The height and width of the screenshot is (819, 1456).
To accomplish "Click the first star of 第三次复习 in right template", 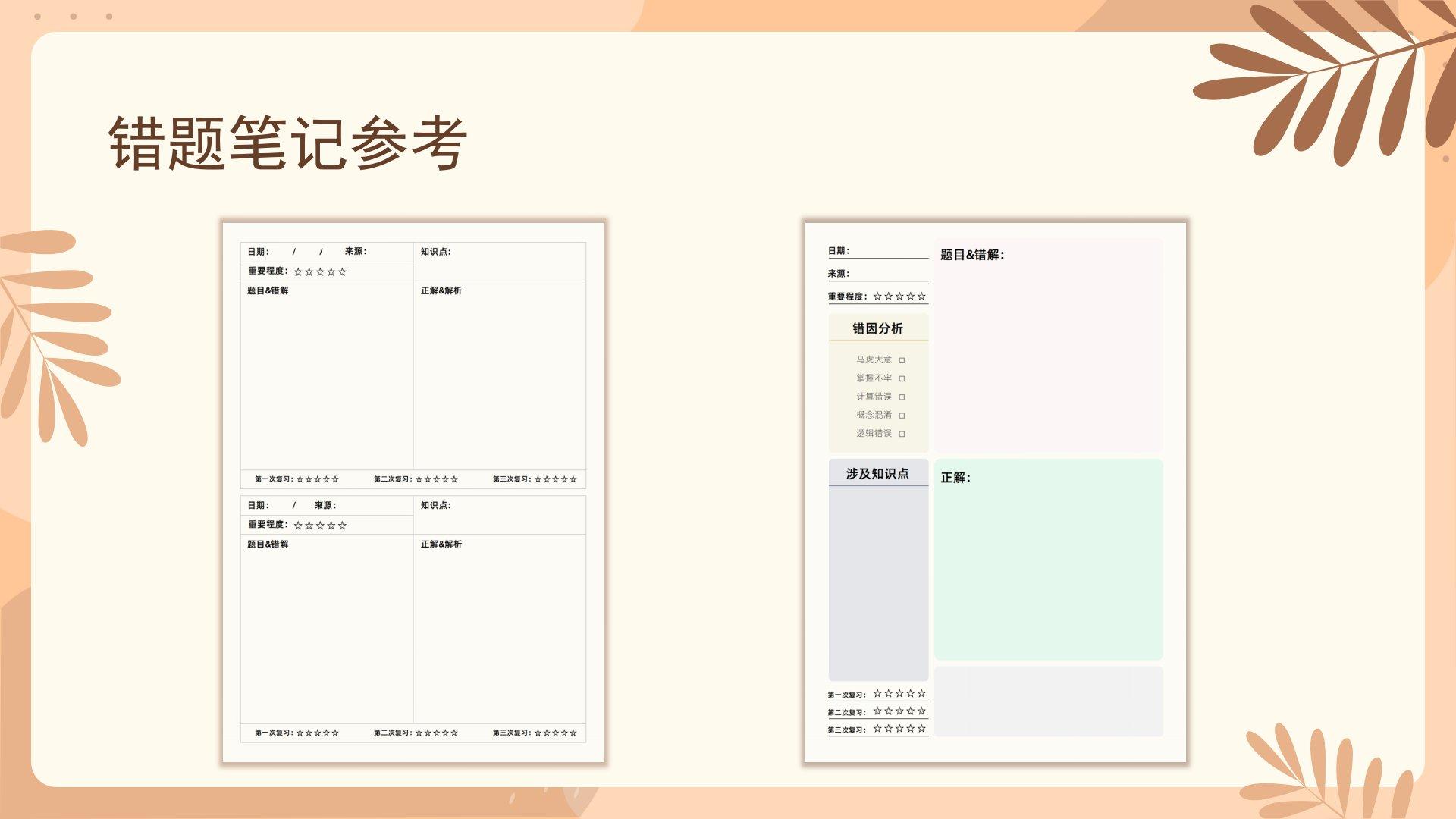I will [x=877, y=729].
